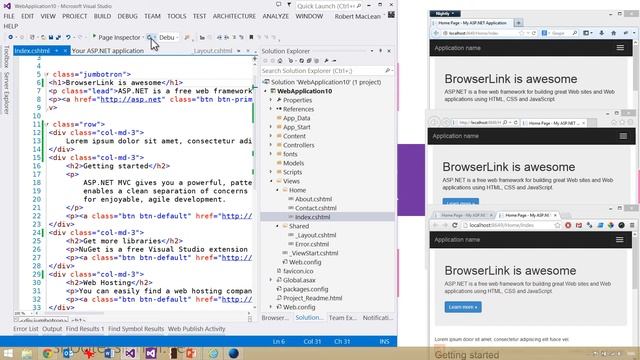Expand the References node
The width and height of the screenshot is (640, 360).
tap(271, 109)
